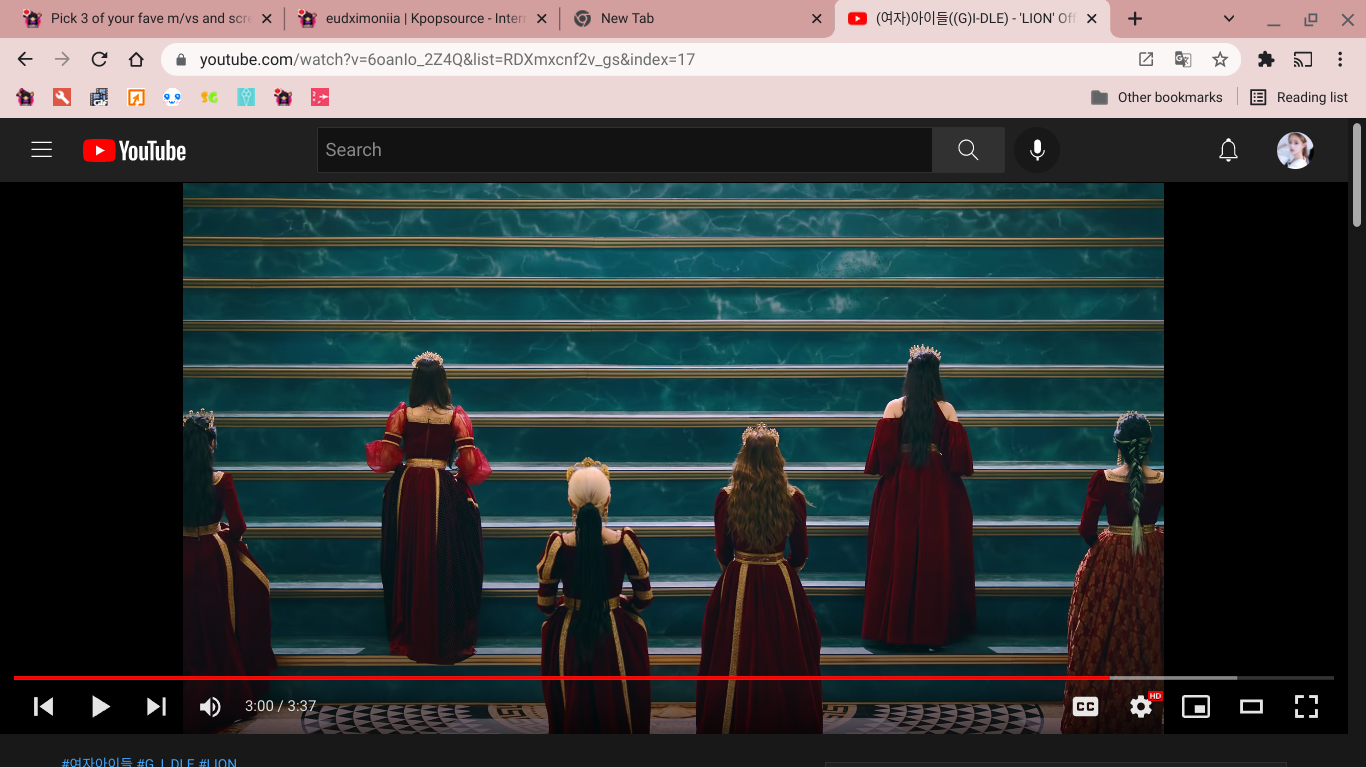Close the (G)I-DLE LION YouTube tab
The height and width of the screenshot is (768, 1366).
pos(1092,18)
